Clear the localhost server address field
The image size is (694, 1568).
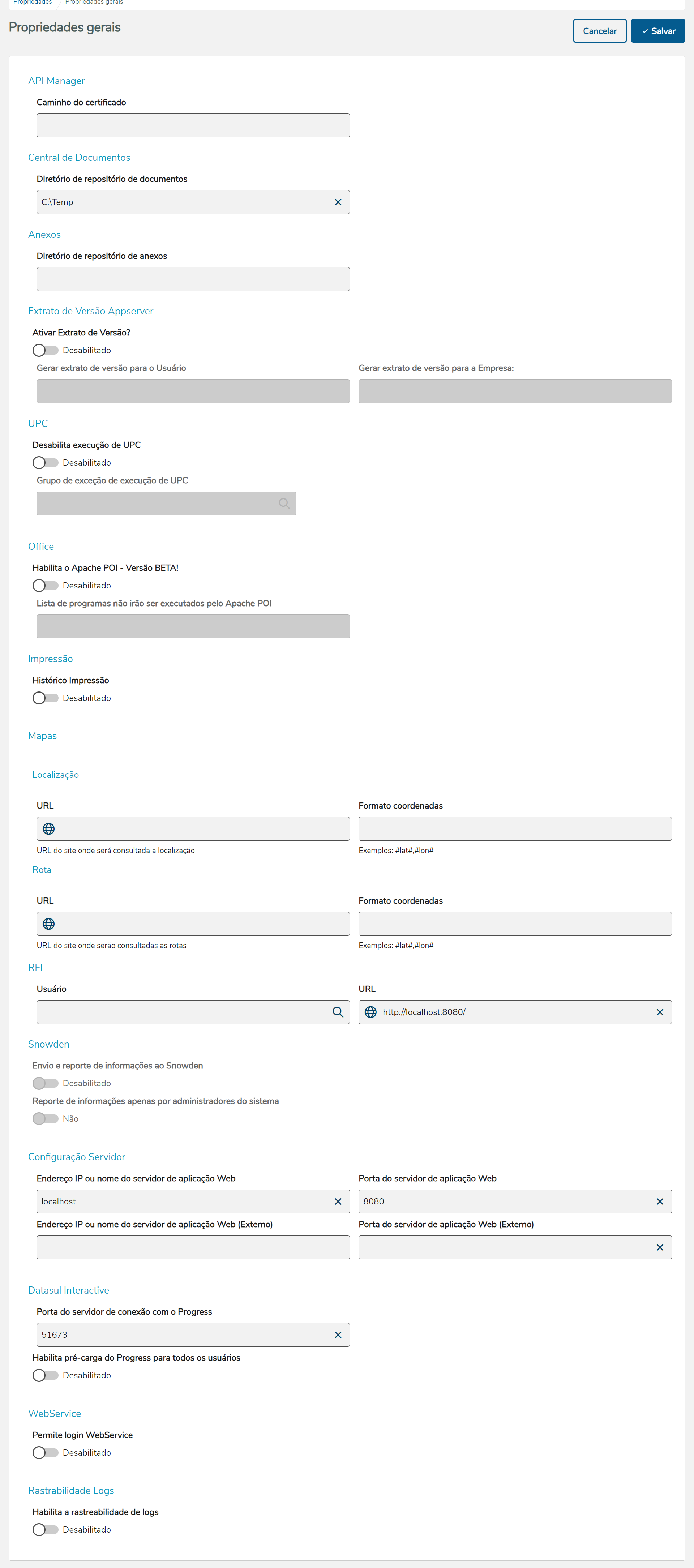tap(338, 1201)
